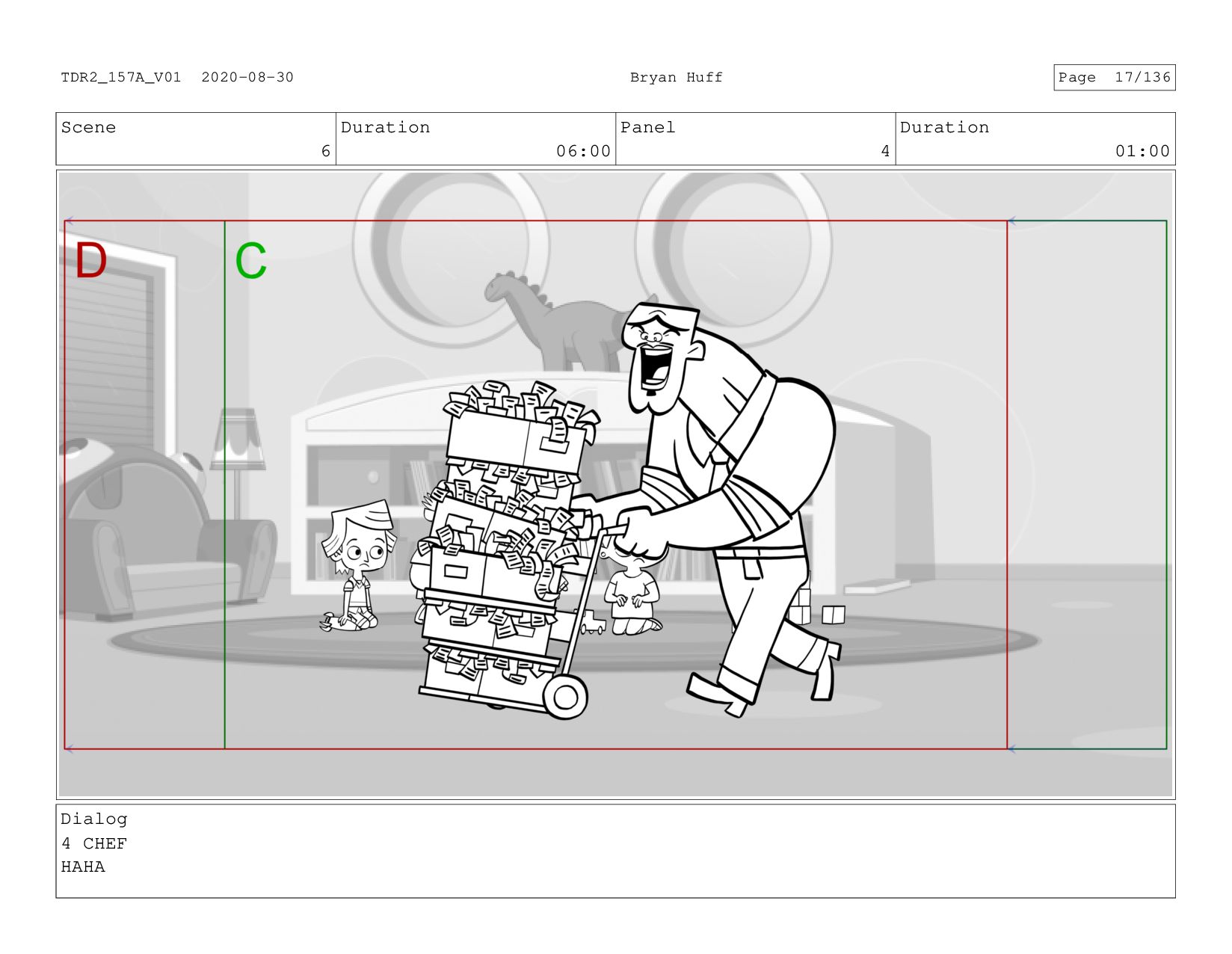1232x954 pixels.
Task: Click the dialog text HAHA
Action: tap(83, 867)
